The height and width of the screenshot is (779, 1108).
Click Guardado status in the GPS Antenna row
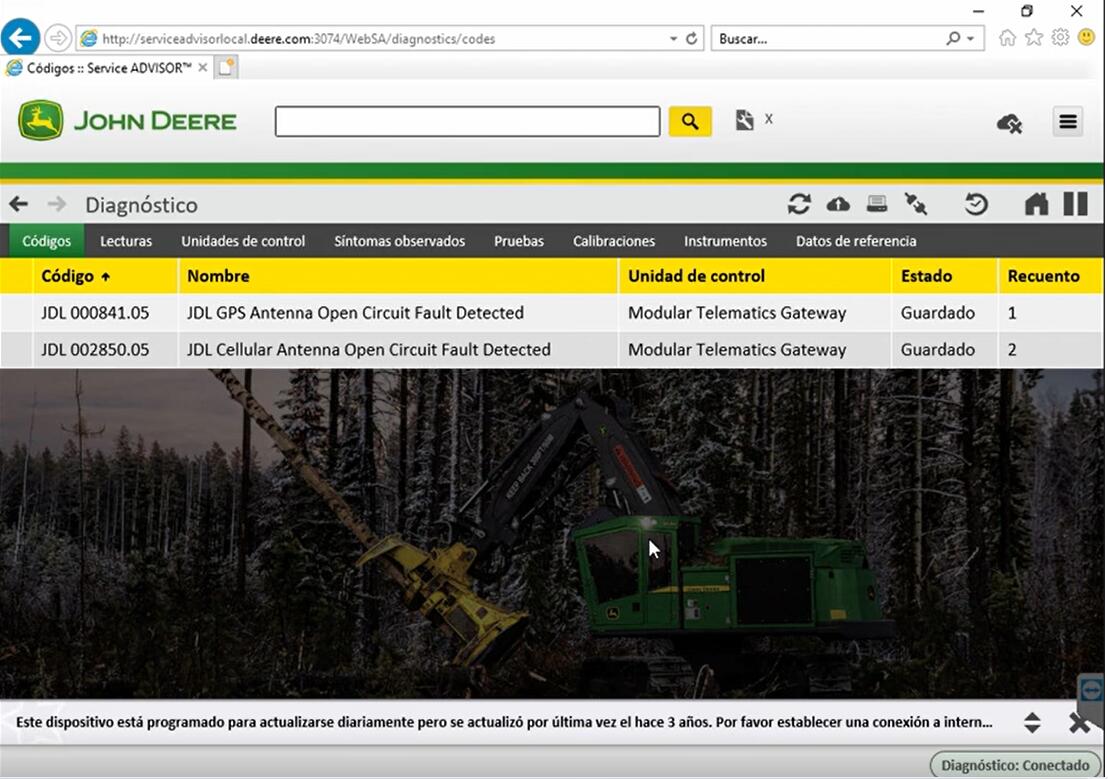point(938,312)
